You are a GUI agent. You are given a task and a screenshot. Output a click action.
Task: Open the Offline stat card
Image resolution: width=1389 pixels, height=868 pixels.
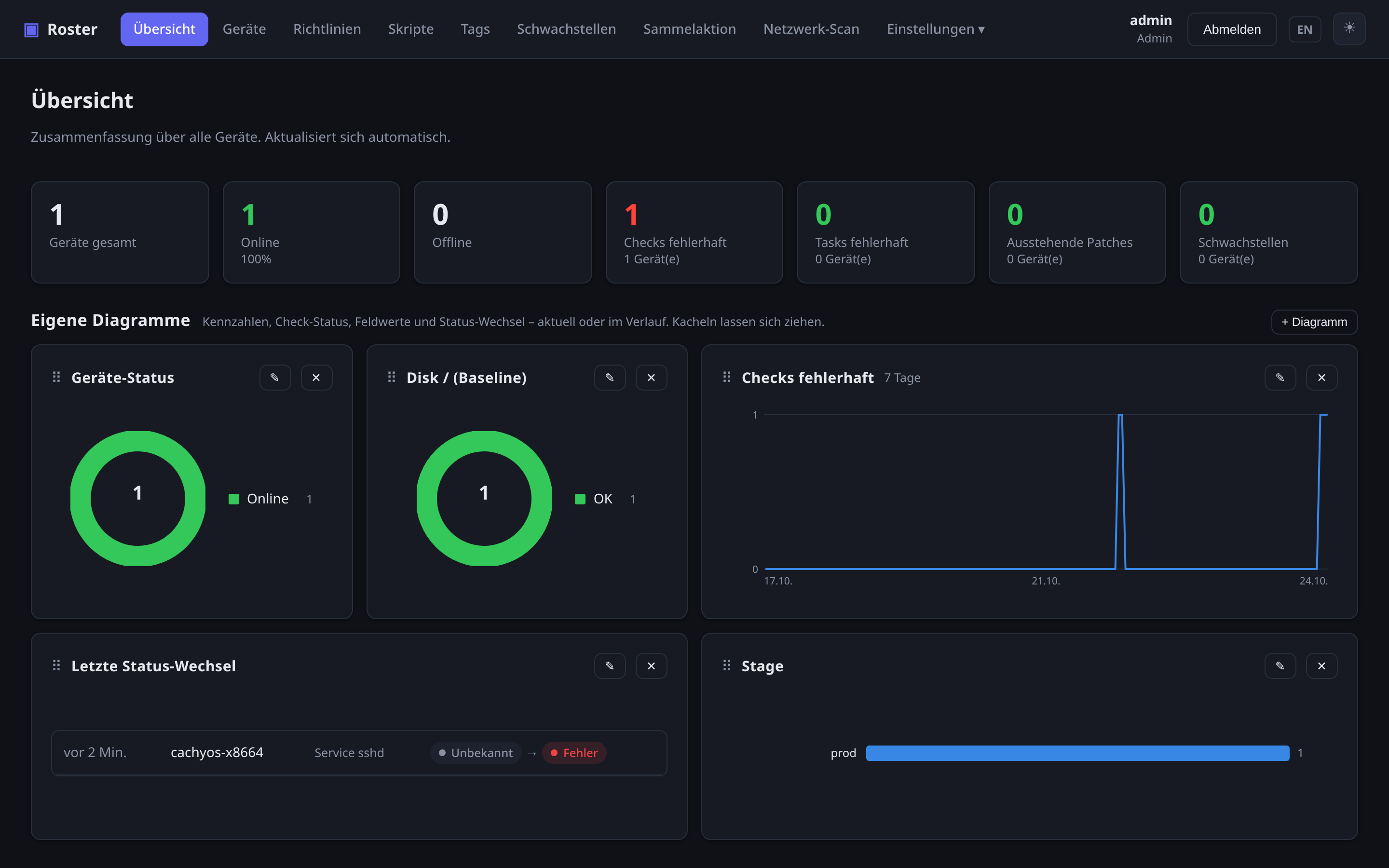503,232
